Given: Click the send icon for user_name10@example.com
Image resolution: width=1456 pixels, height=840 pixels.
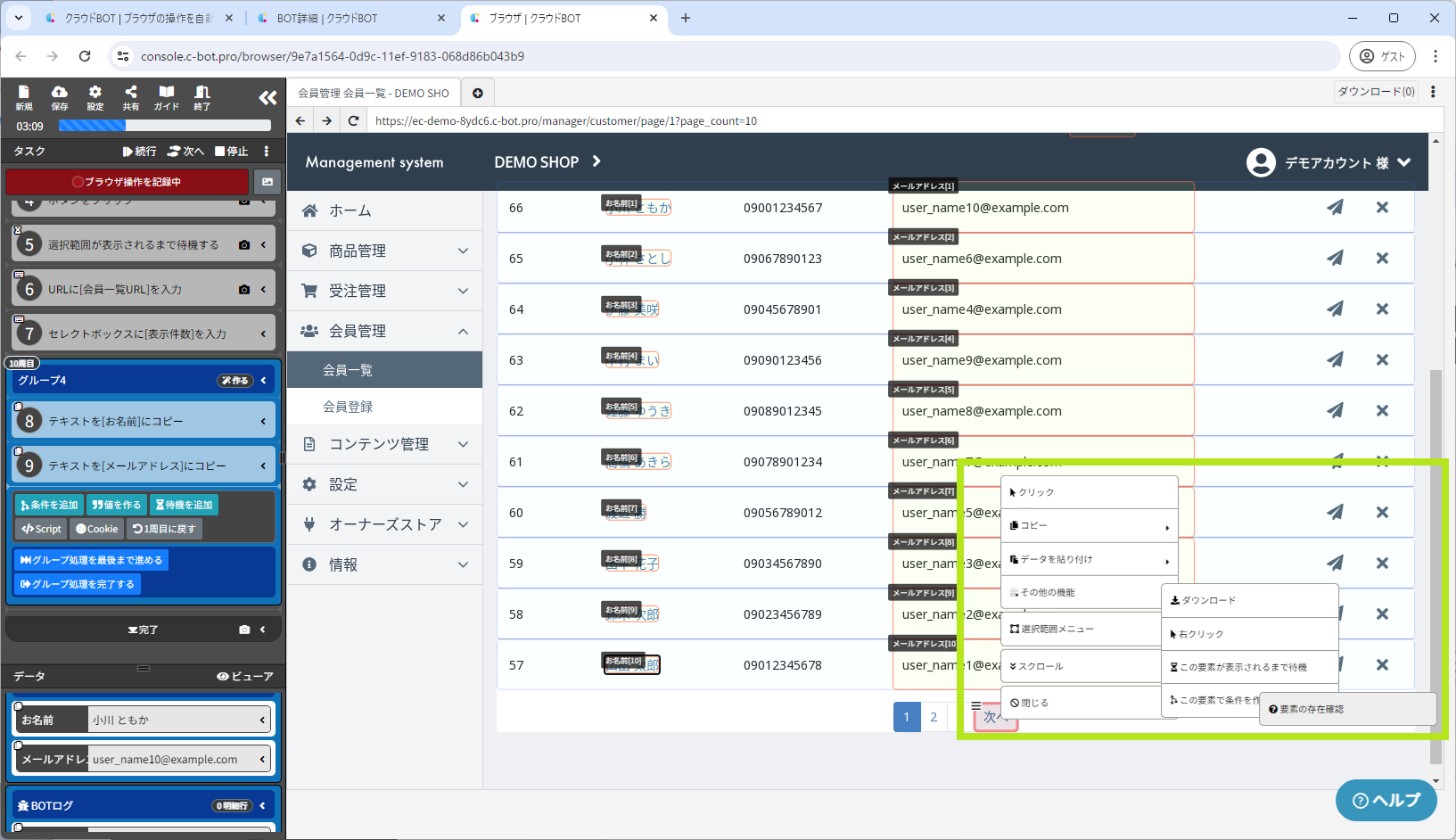Looking at the screenshot, I should (x=1335, y=207).
